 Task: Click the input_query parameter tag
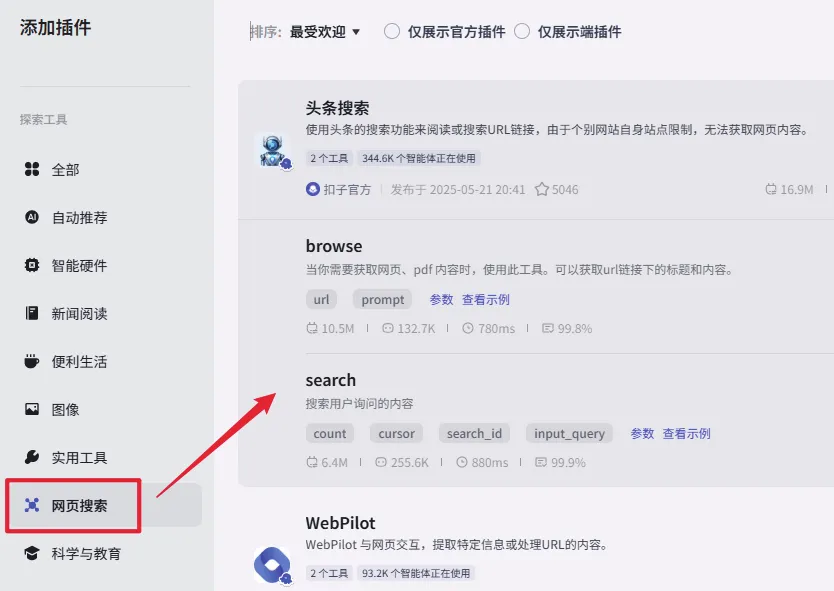569,434
